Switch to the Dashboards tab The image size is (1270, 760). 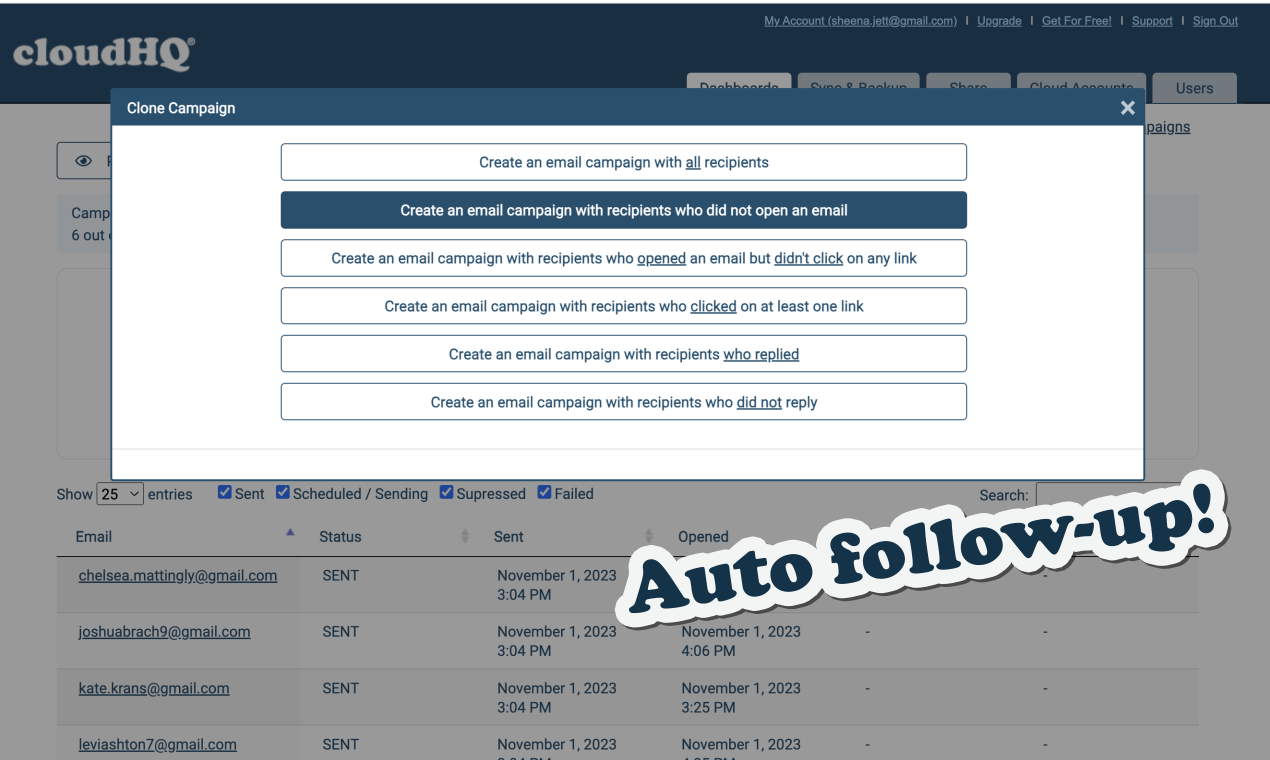tap(739, 81)
